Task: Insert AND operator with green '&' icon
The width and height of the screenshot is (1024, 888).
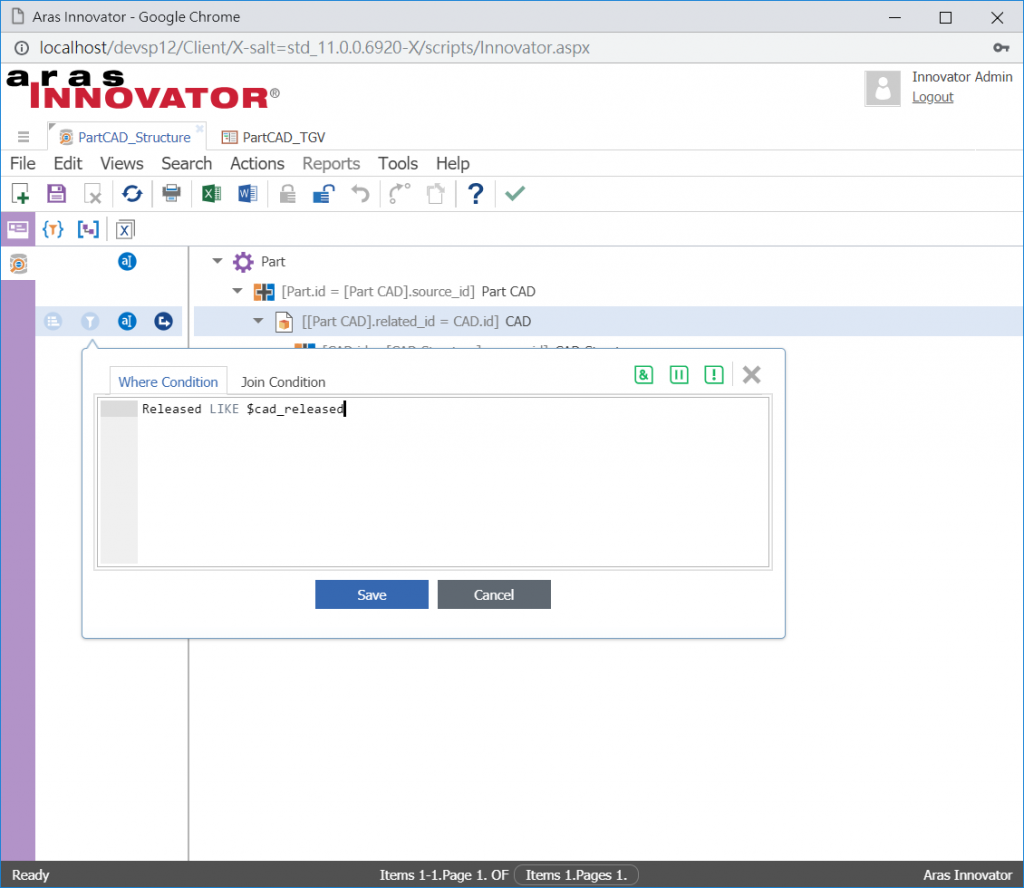Action: tap(644, 375)
